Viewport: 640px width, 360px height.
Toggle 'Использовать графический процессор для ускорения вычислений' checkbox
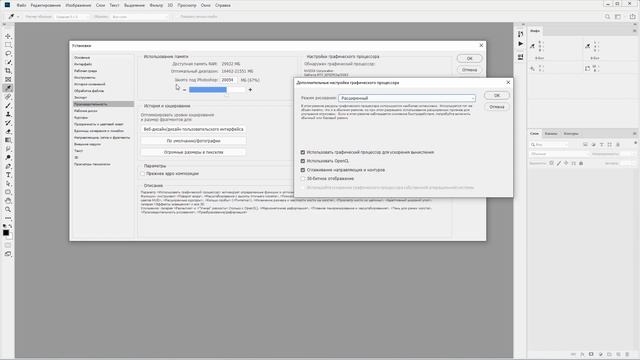tap(303, 152)
